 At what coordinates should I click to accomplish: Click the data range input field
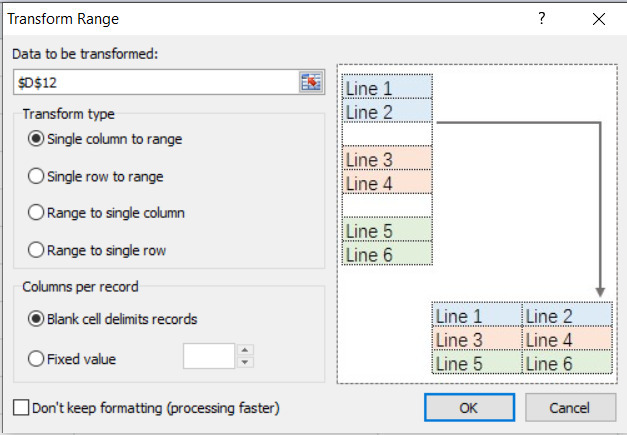[x=155, y=81]
